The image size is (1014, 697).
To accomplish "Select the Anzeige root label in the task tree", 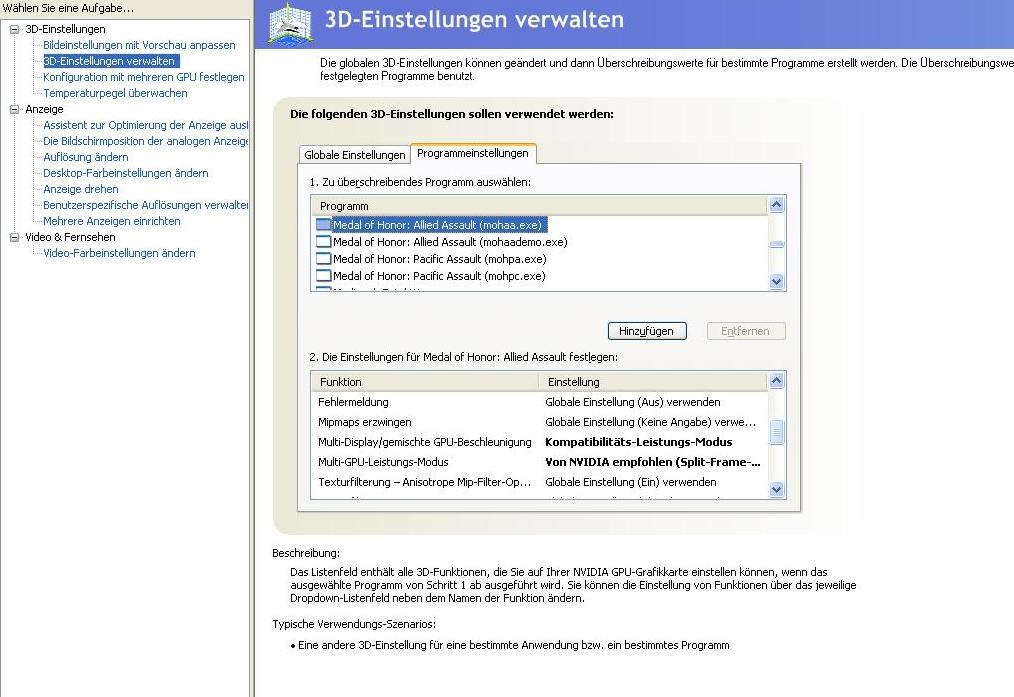I will pos(44,109).
